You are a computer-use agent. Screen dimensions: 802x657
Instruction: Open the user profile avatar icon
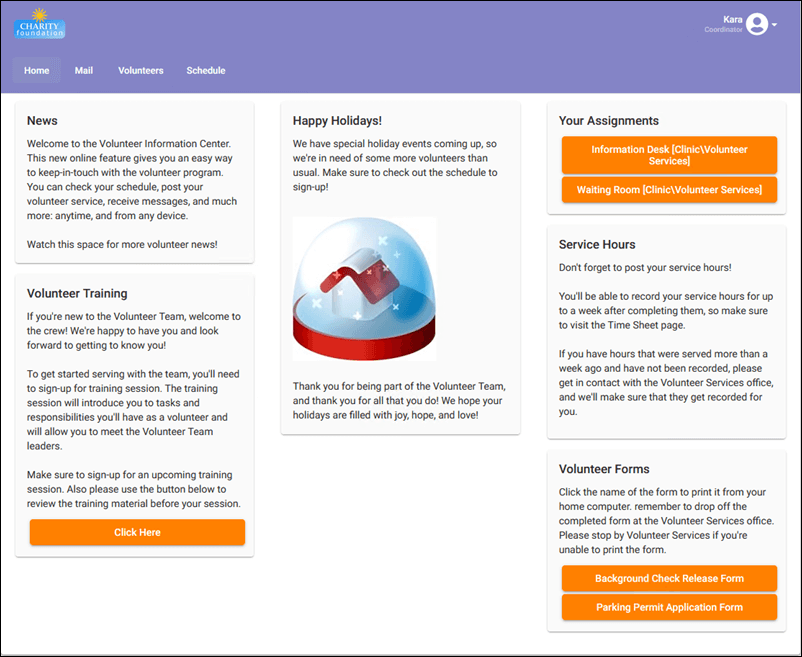757,23
